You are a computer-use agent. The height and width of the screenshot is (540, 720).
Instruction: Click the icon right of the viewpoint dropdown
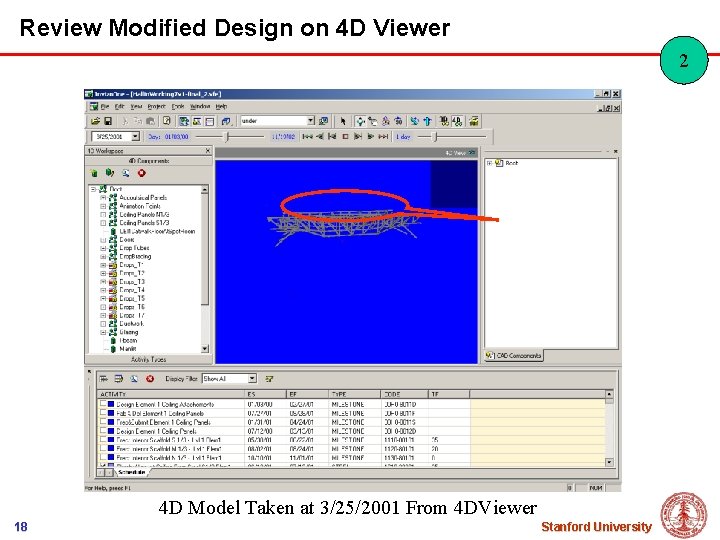pos(324,121)
